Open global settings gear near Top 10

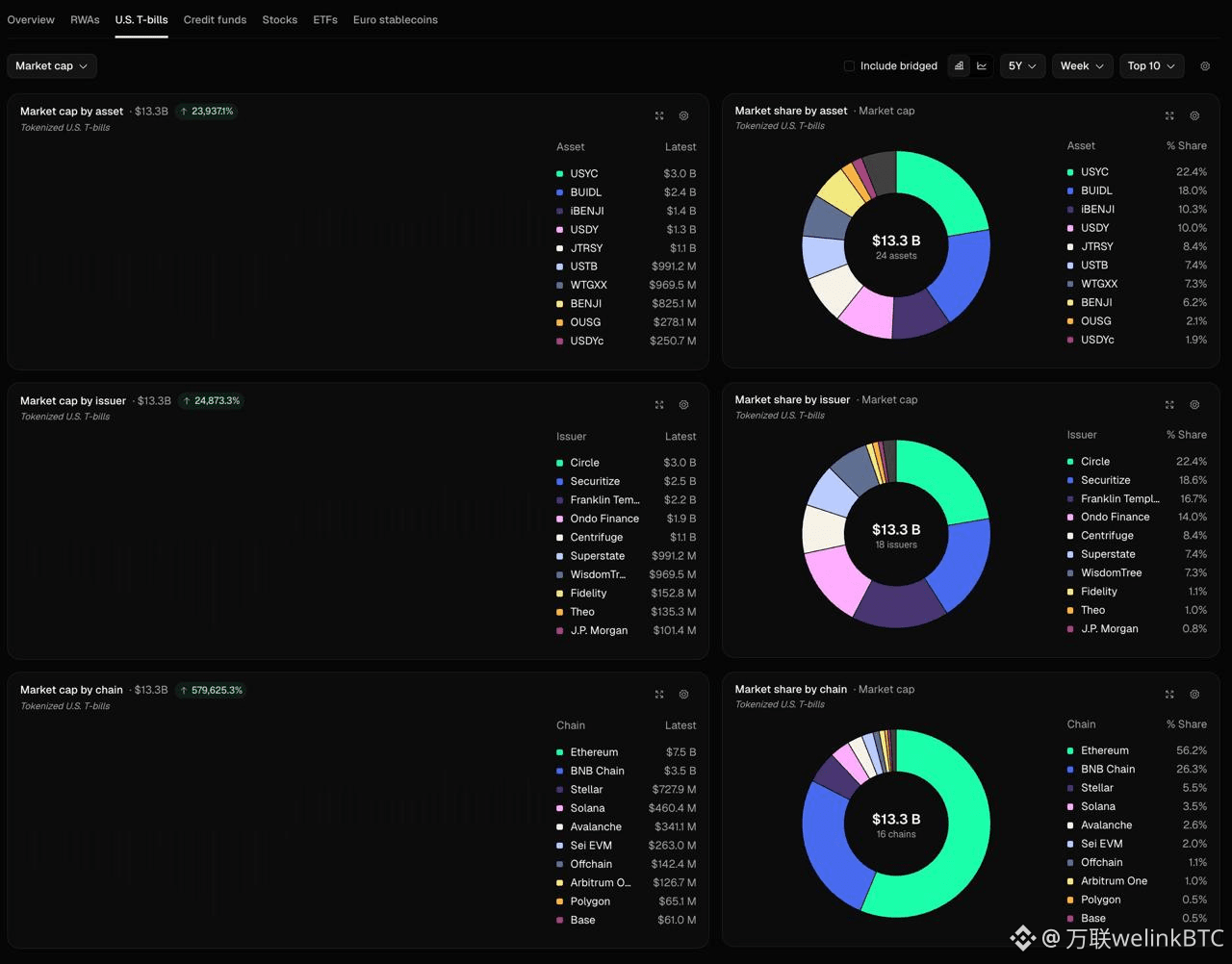point(1205,66)
